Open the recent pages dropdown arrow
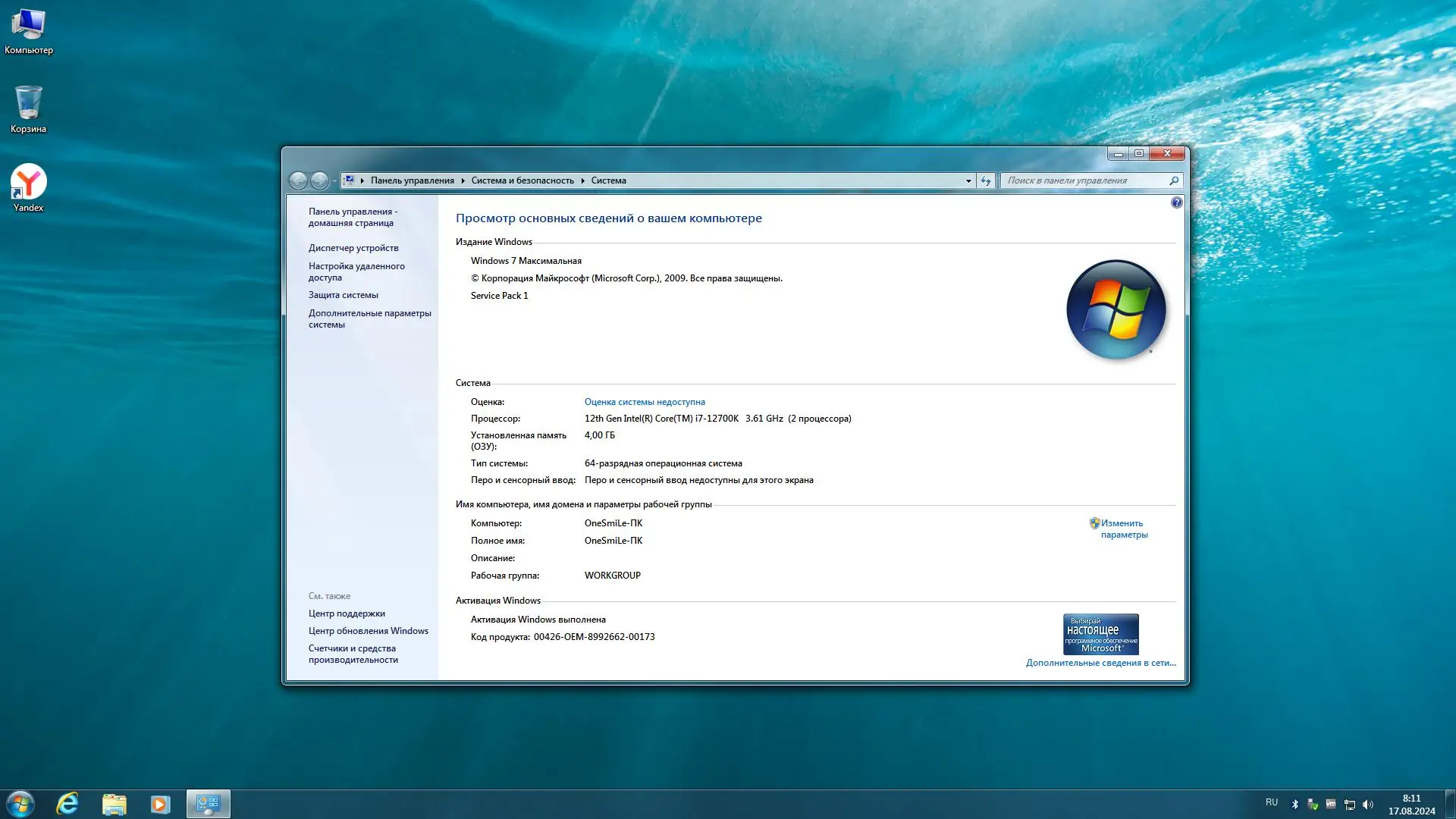This screenshot has width=1456, height=819. coord(334,180)
